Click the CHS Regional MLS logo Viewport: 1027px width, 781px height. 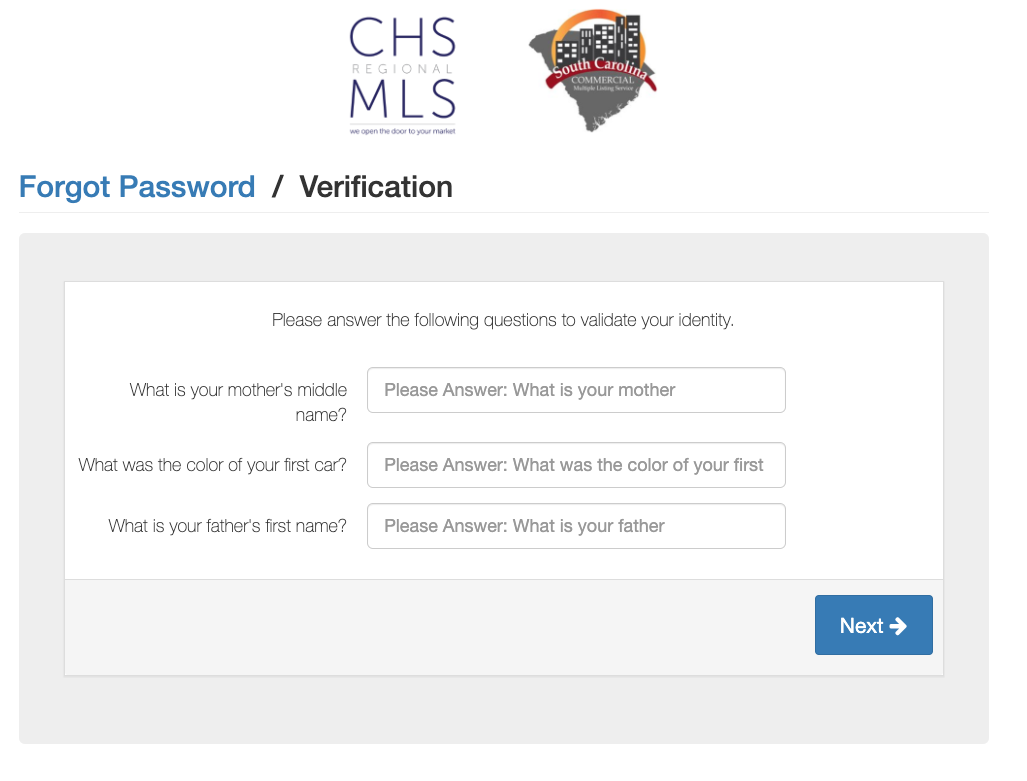point(402,70)
